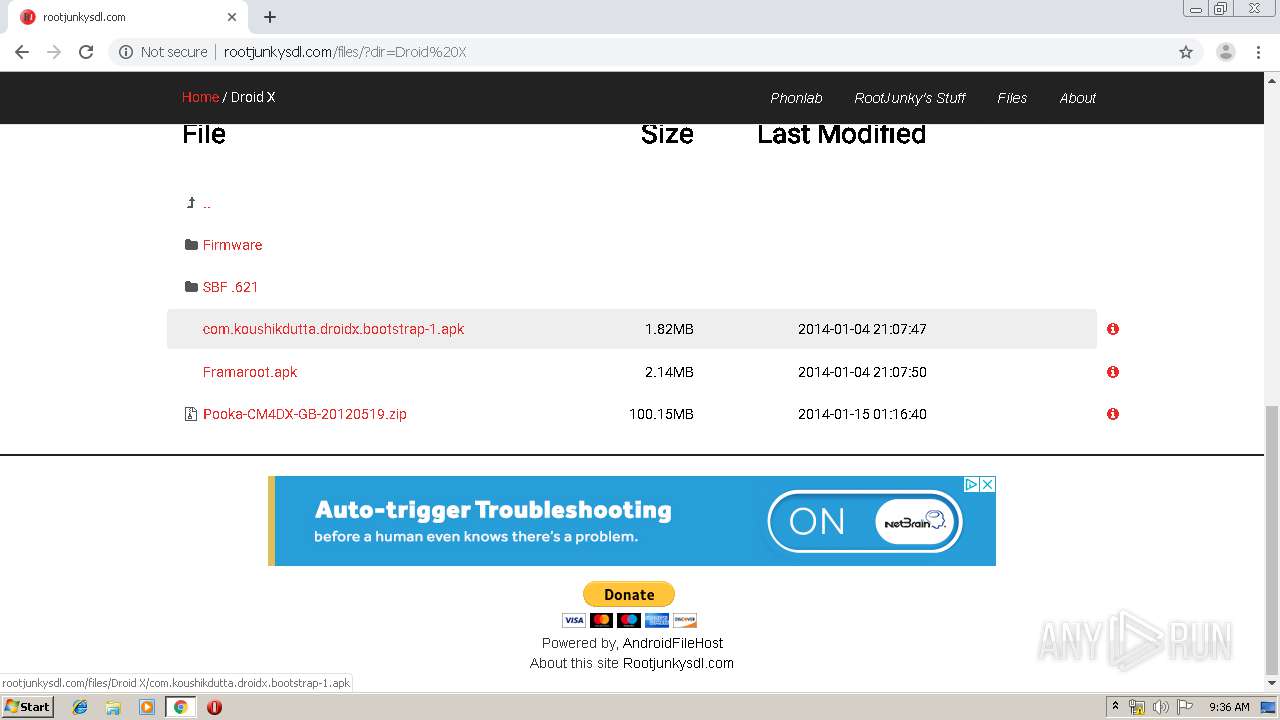The image size is (1280, 720).
Task: Click the network tray icon
Action: [1137, 707]
